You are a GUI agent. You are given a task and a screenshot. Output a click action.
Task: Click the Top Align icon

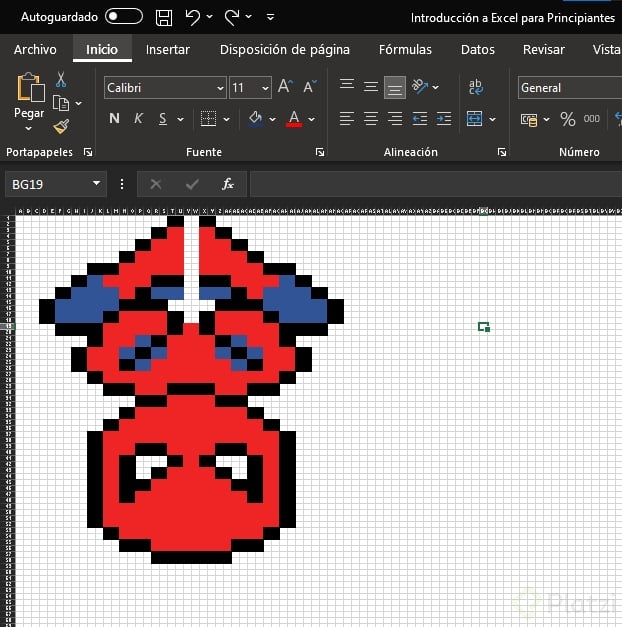click(x=347, y=85)
